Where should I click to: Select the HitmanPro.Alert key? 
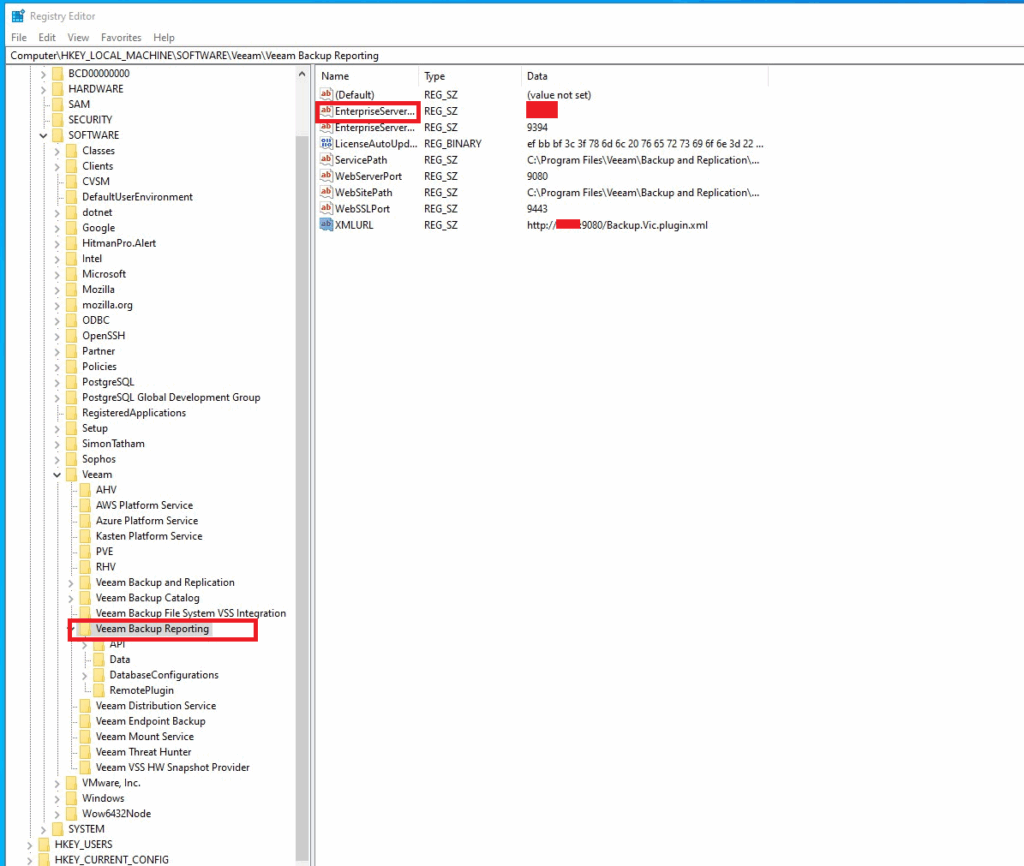pyautogui.click(x=119, y=243)
